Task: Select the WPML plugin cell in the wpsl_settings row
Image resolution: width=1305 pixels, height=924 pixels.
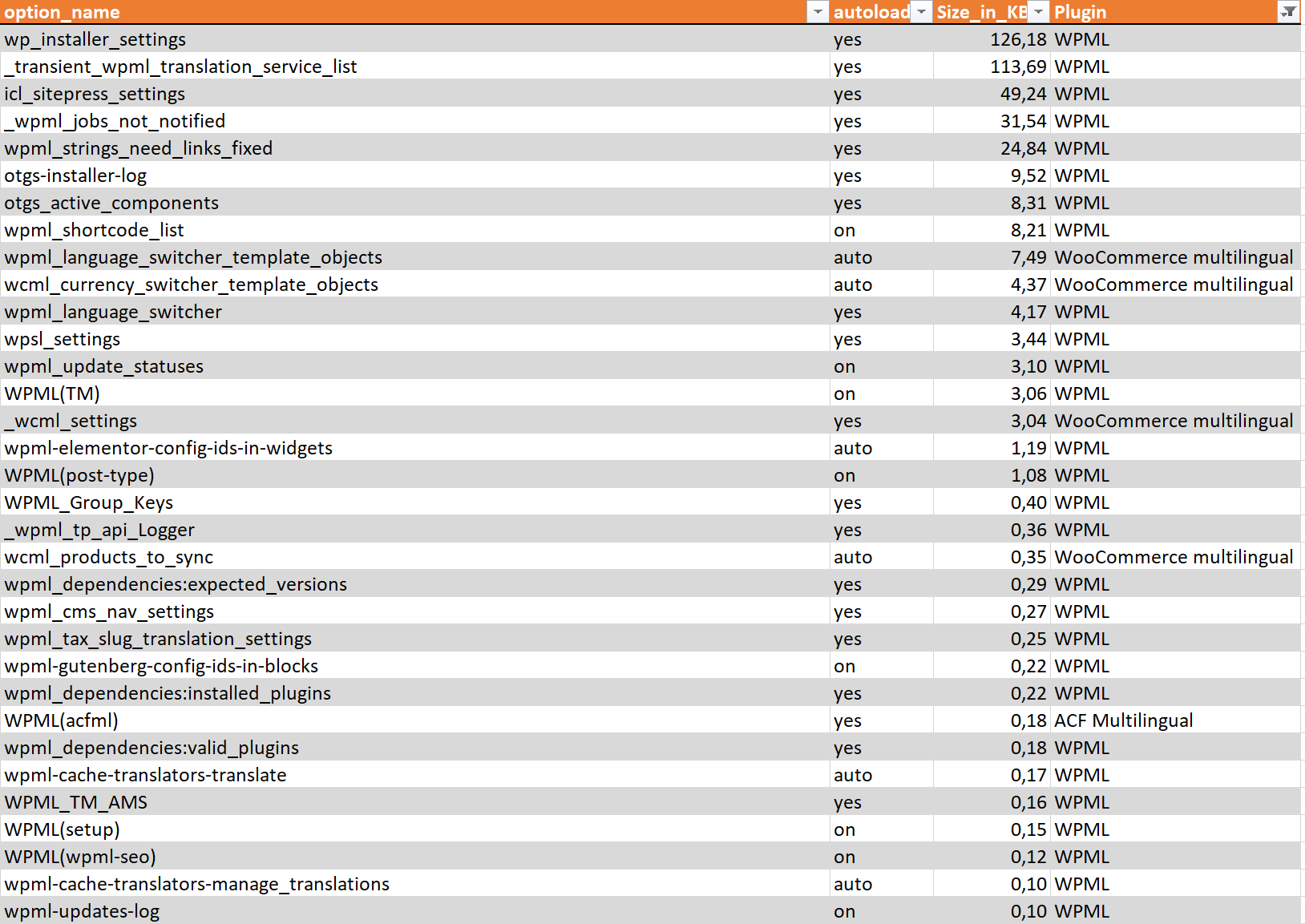Action: coord(1176,339)
